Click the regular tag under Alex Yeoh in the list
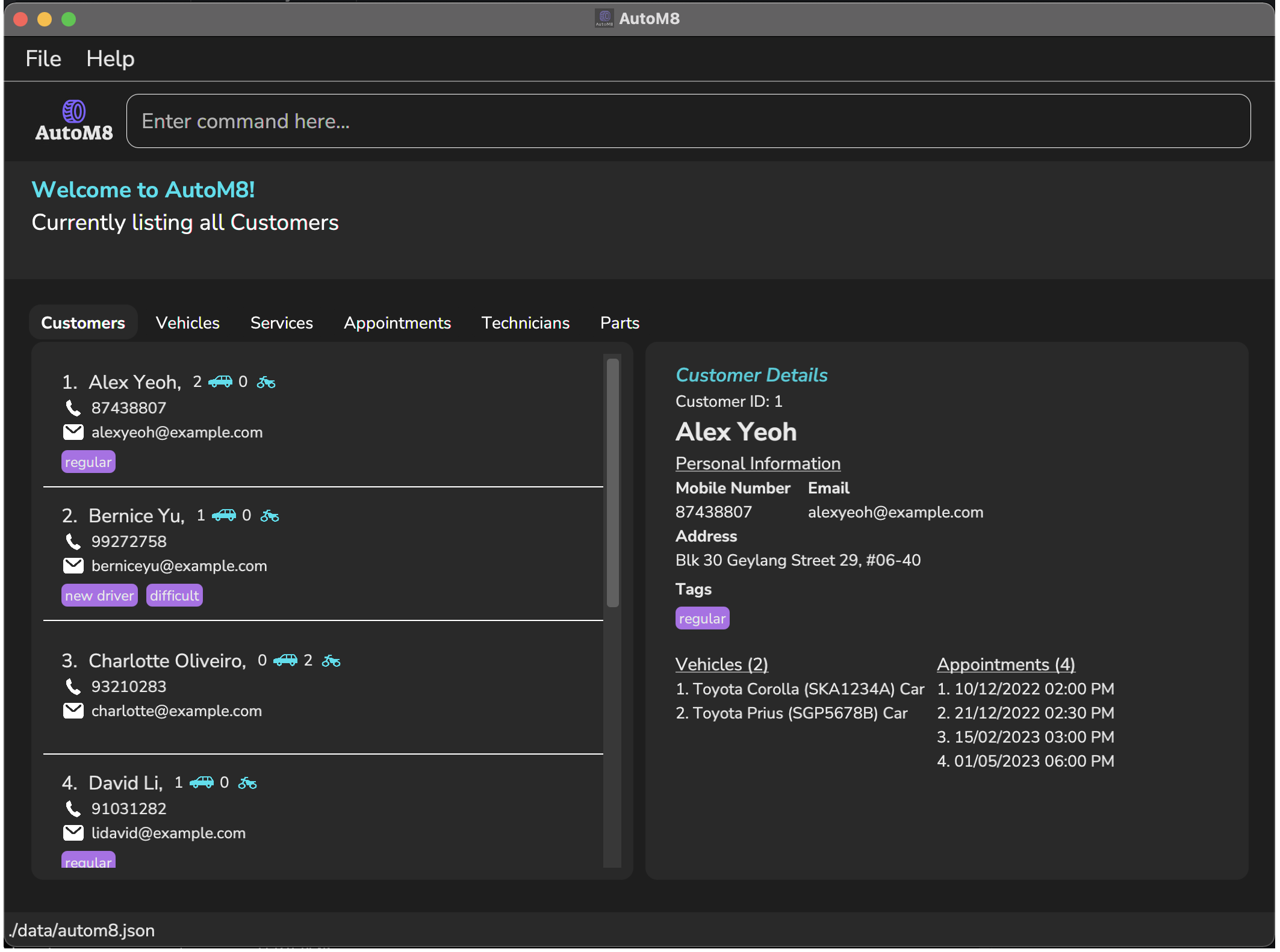 (89, 462)
